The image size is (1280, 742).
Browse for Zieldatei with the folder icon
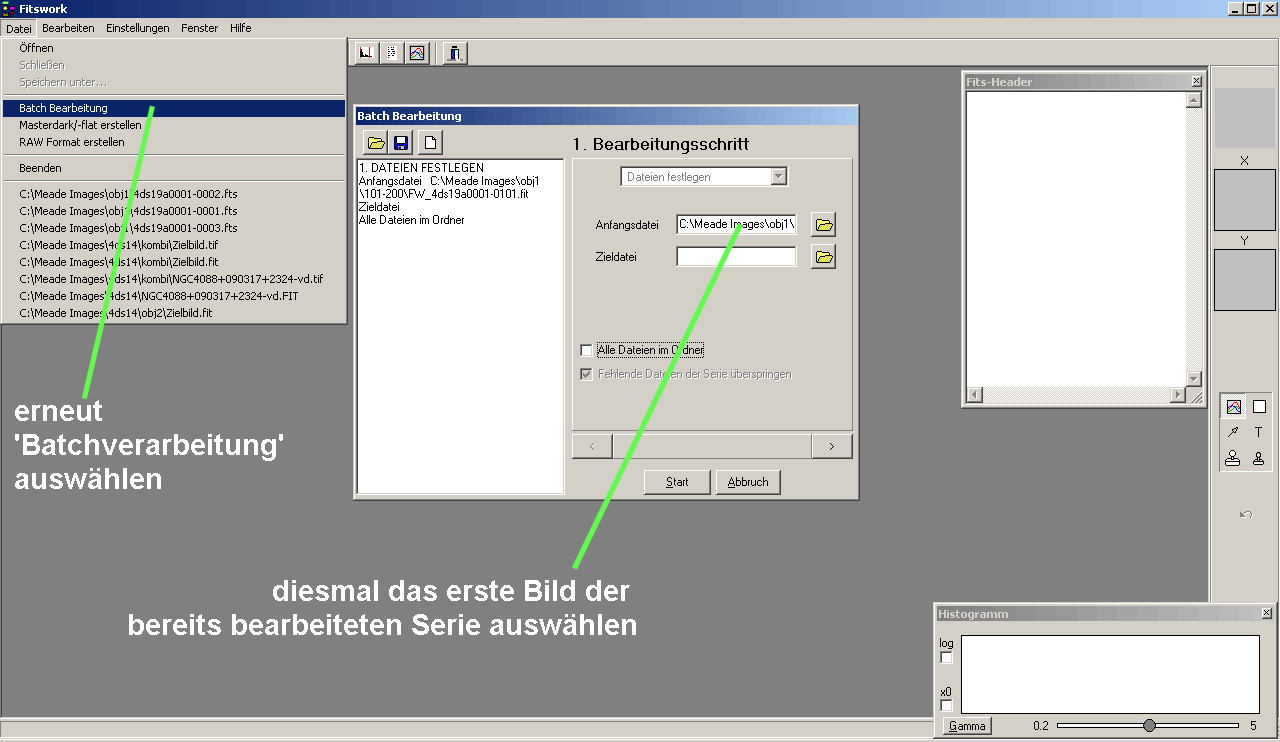point(823,257)
